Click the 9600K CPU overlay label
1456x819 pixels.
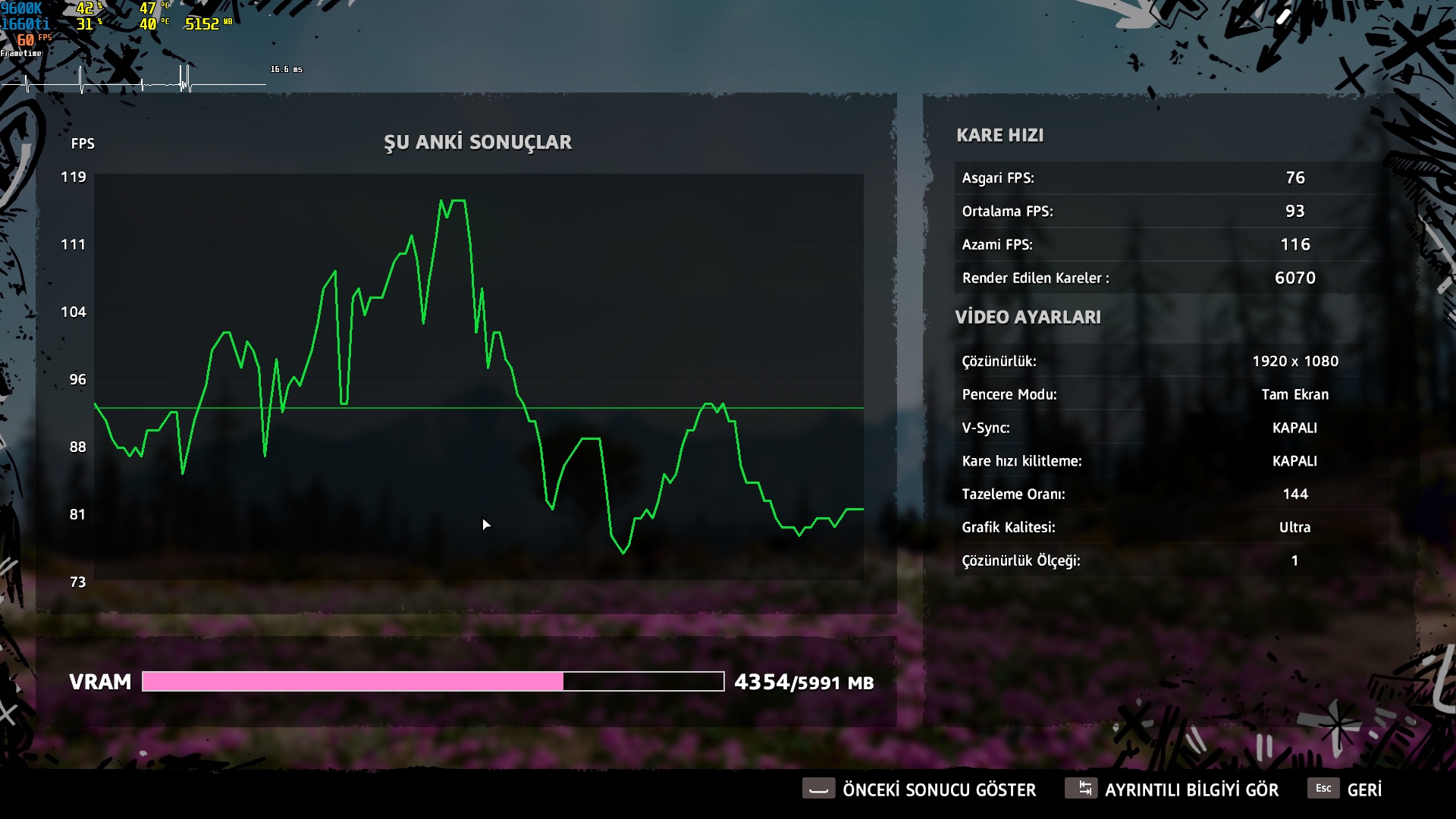point(21,8)
